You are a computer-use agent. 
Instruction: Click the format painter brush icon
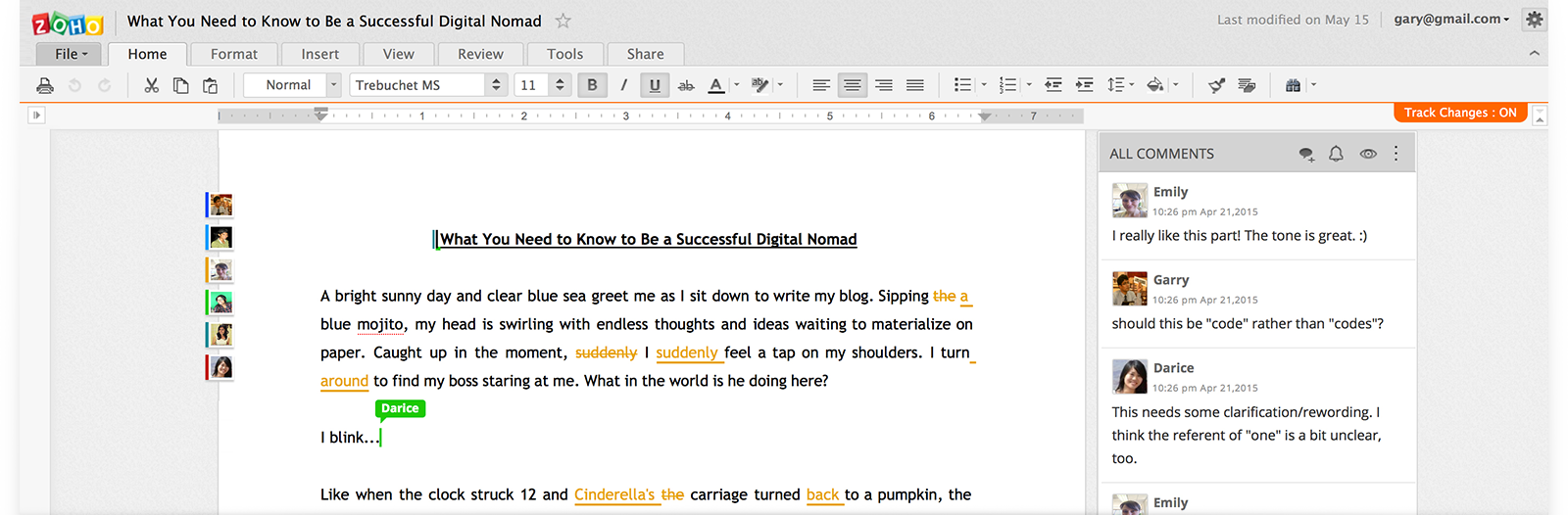[x=1216, y=85]
